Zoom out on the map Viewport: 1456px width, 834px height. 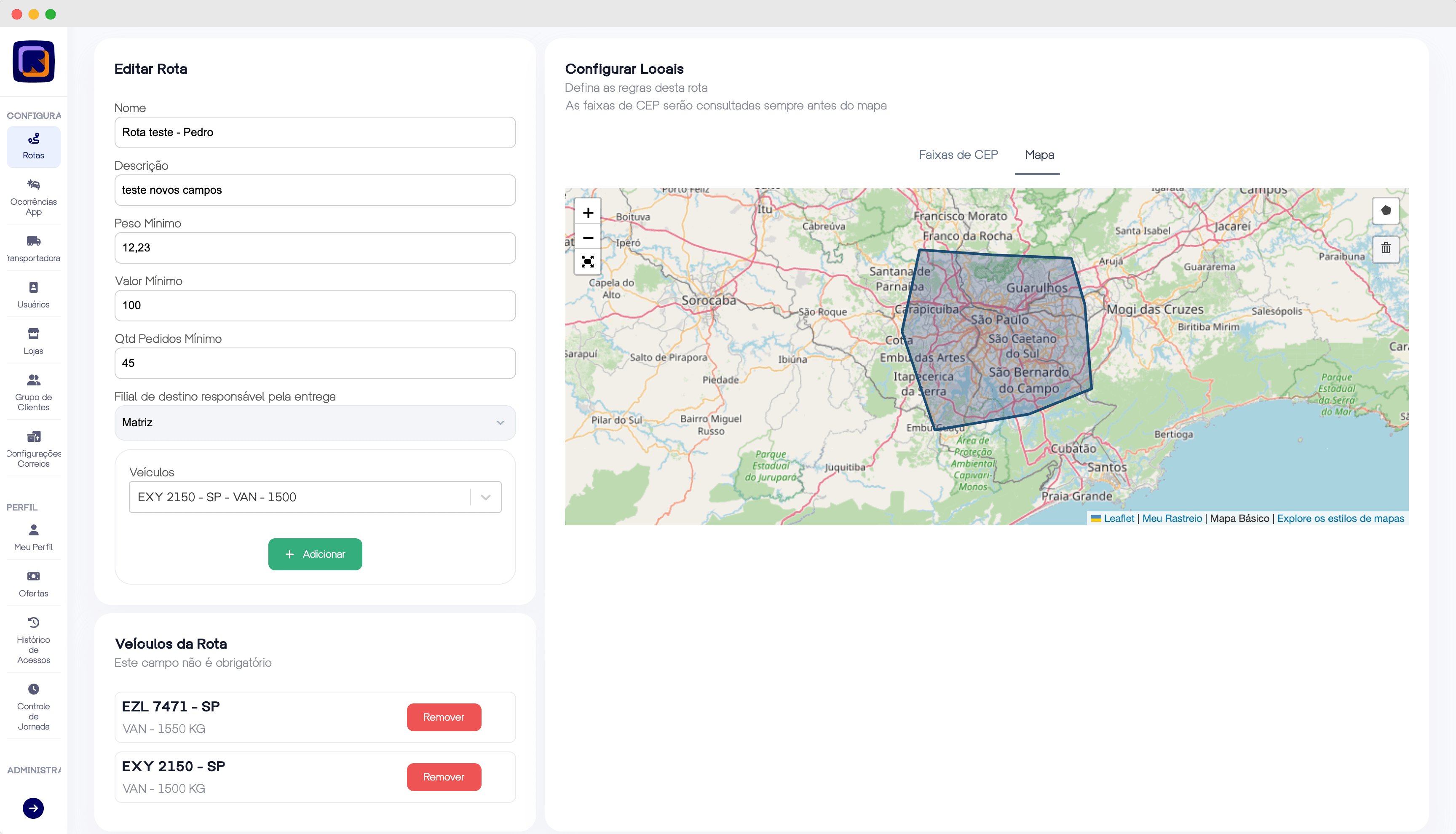pos(588,238)
